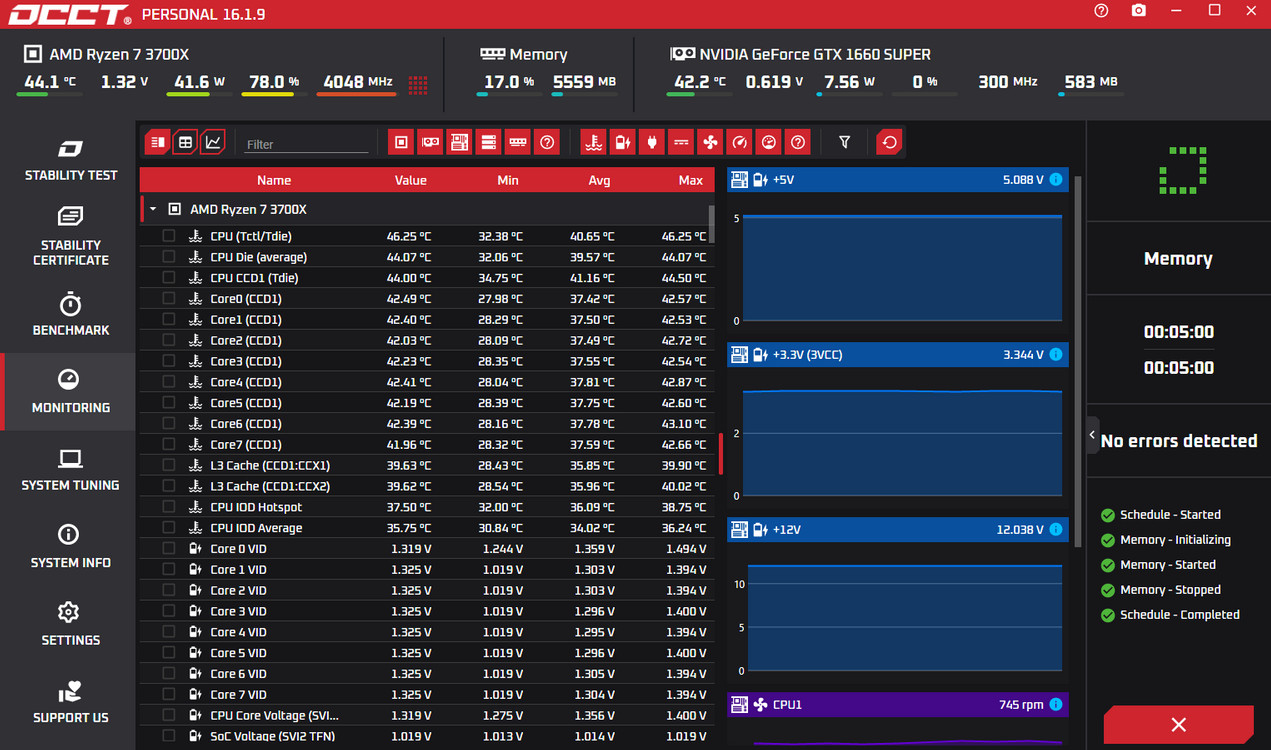The width and height of the screenshot is (1271, 750).
Task: Check the L3 Cache (CCD1:CCX1) checkbox
Action: coord(168,465)
